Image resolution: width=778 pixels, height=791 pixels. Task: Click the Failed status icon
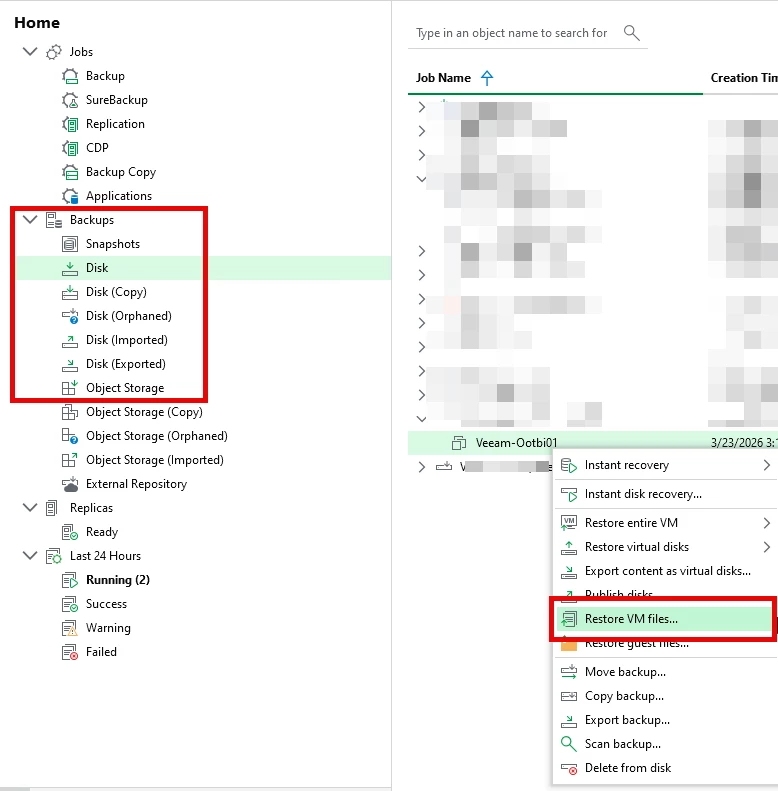70,652
